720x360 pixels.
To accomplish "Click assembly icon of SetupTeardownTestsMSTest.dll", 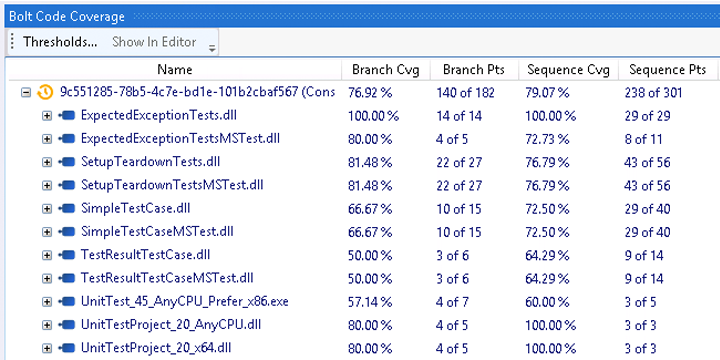I will click(x=67, y=186).
